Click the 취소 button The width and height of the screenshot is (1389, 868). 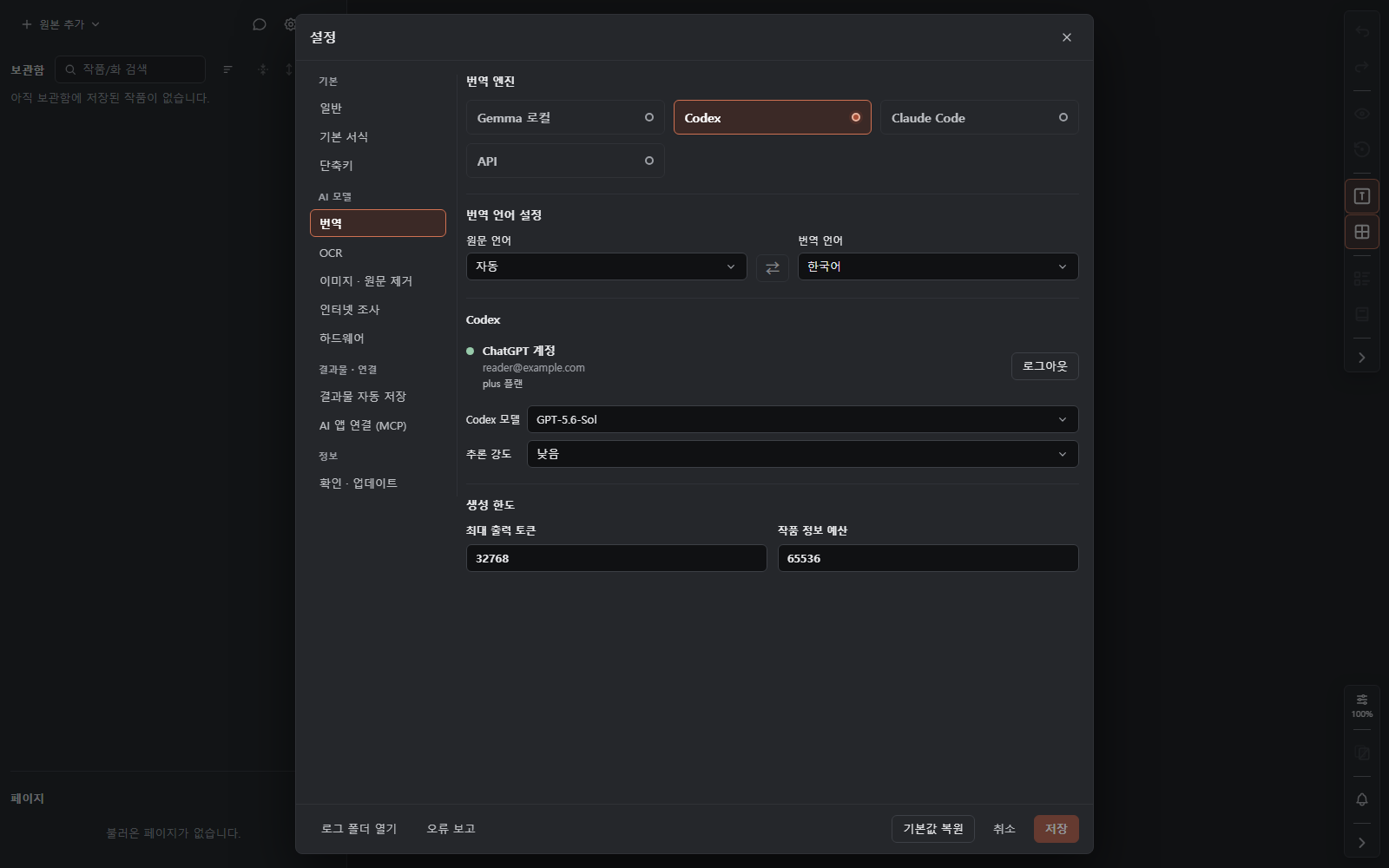click(x=1004, y=829)
